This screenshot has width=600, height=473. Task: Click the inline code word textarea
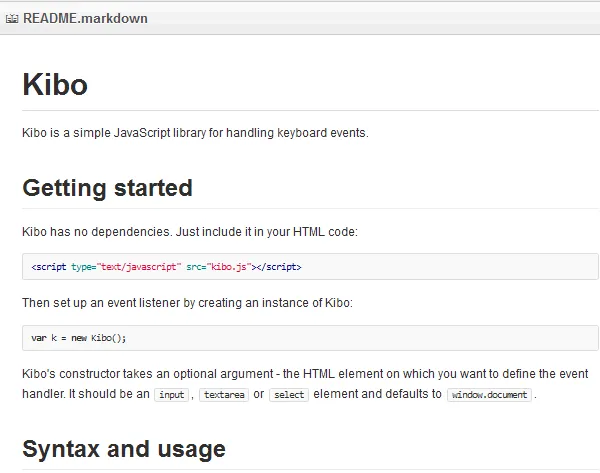tap(221, 395)
